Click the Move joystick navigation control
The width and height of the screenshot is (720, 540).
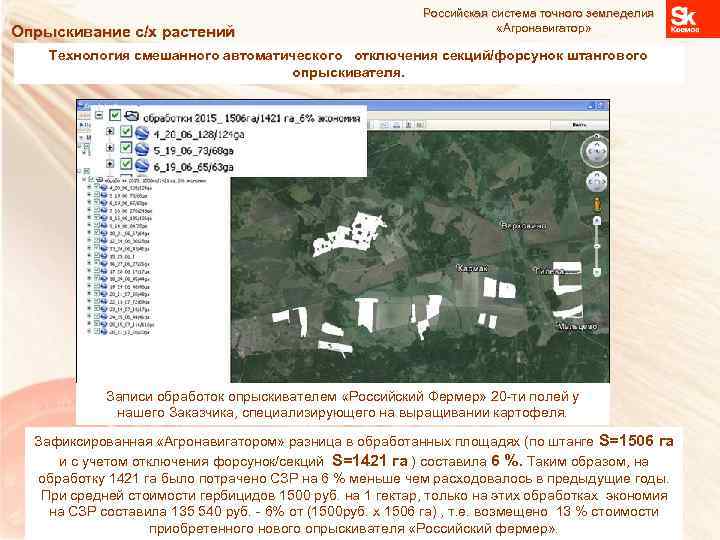coord(596,182)
